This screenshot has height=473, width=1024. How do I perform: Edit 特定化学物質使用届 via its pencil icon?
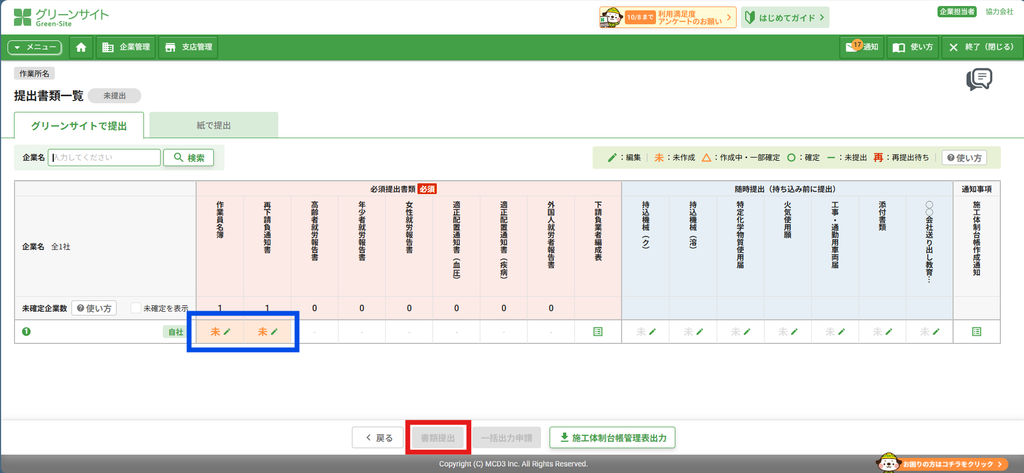[747, 332]
